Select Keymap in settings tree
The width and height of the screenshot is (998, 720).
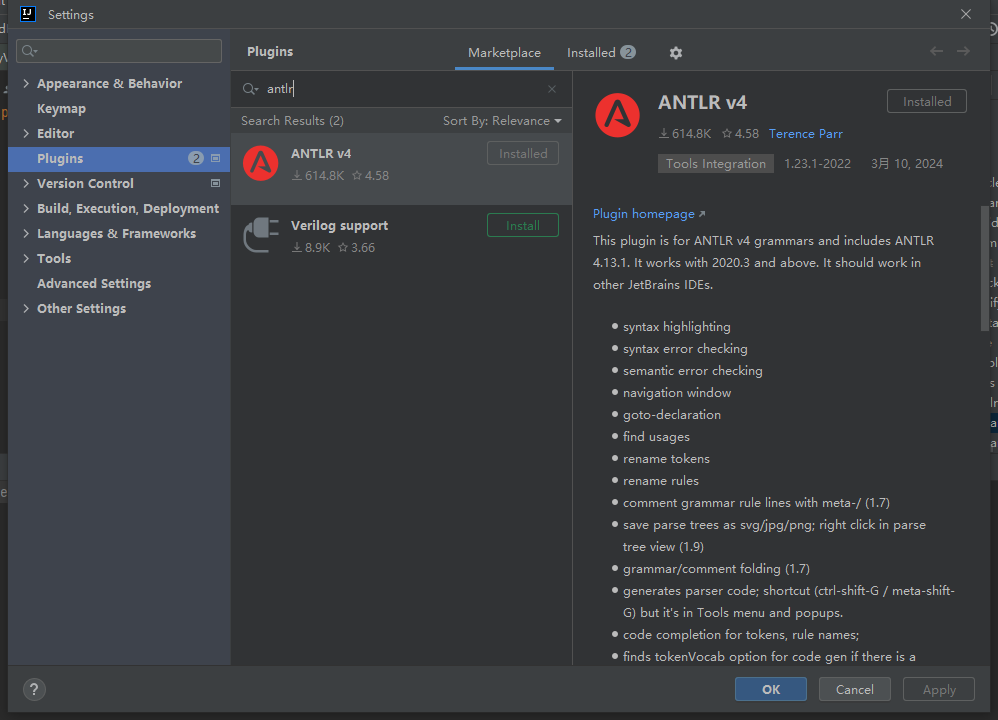point(61,109)
